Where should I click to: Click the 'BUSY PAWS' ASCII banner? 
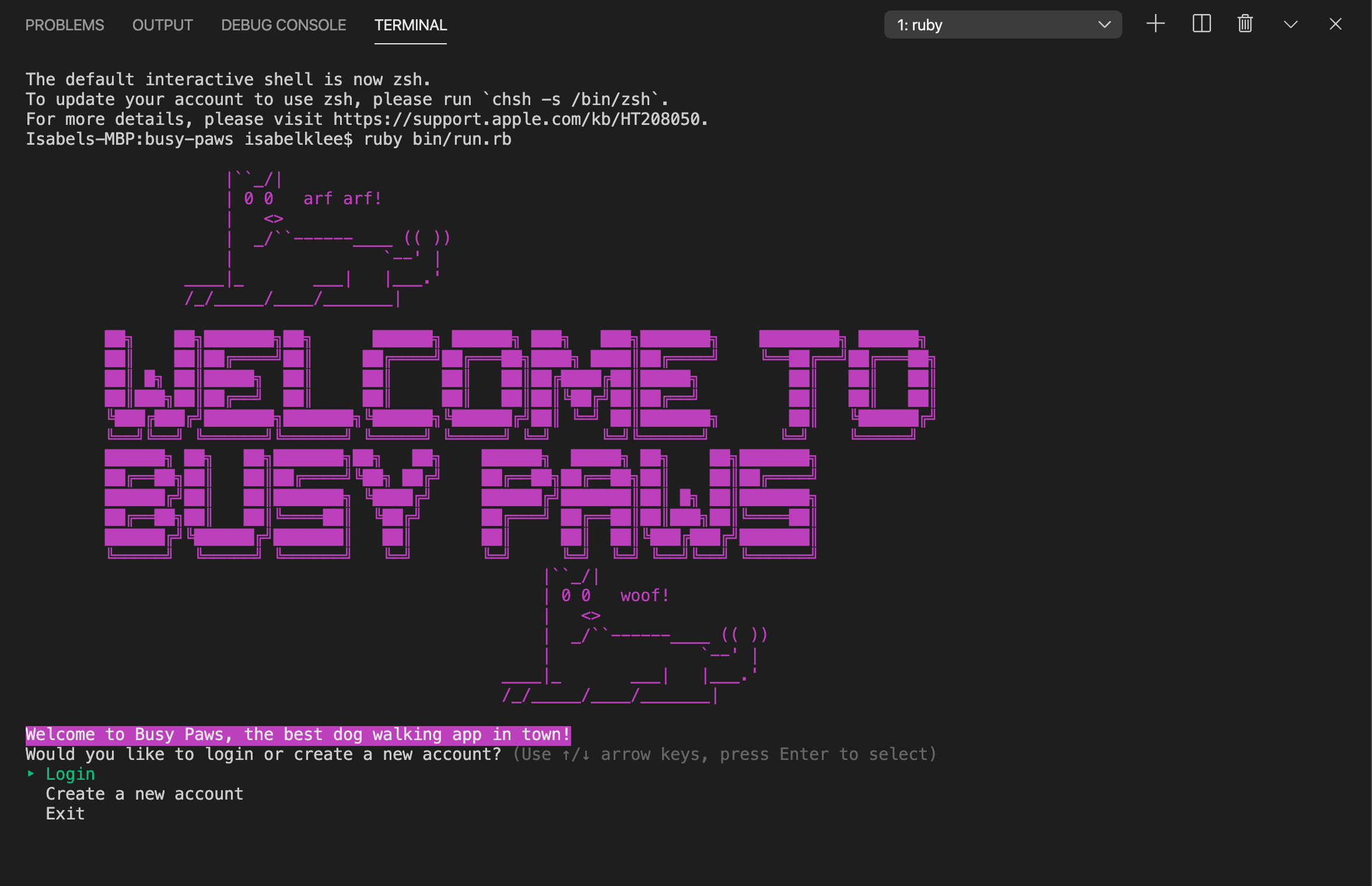(460, 503)
